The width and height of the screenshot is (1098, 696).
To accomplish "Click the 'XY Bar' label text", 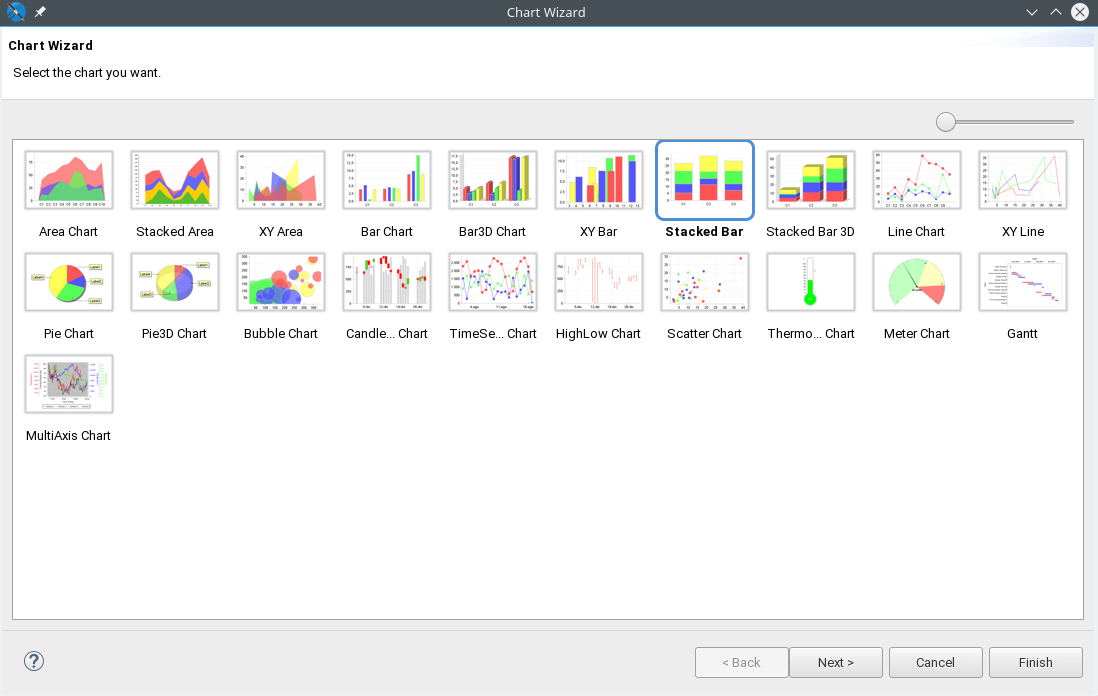I will (x=599, y=232).
